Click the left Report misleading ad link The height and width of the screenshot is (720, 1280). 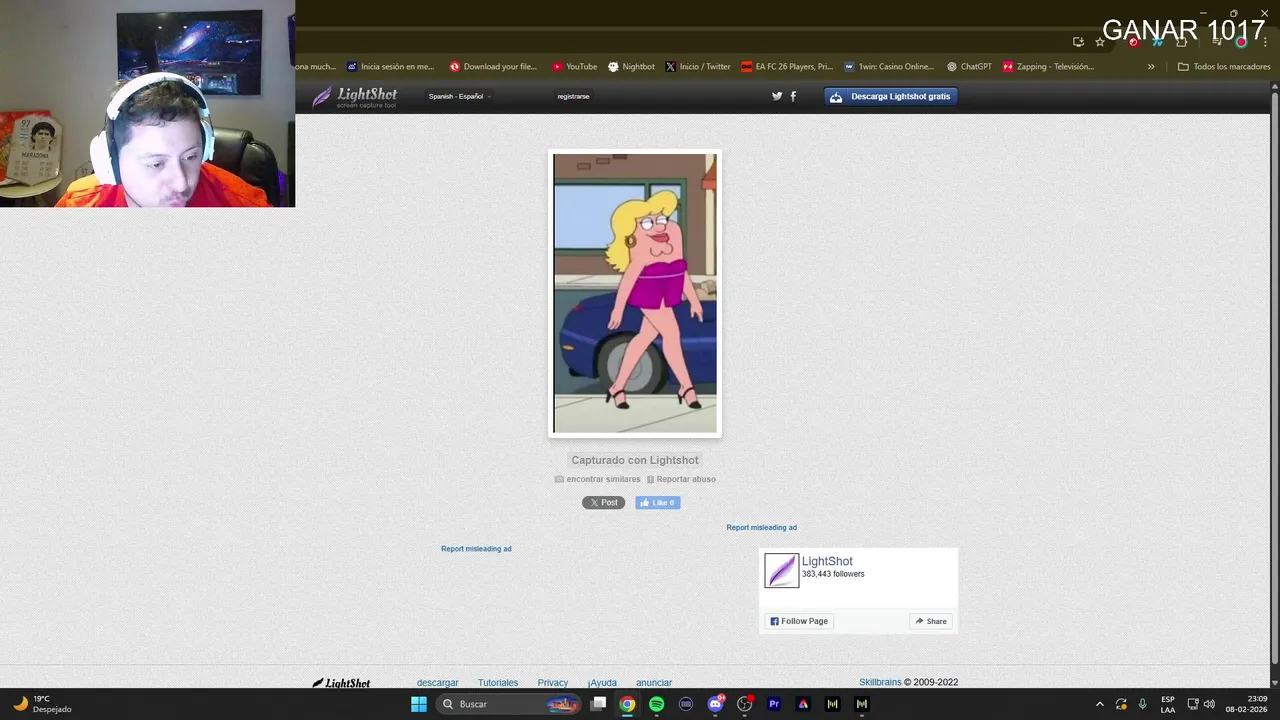tap(476, 549)
